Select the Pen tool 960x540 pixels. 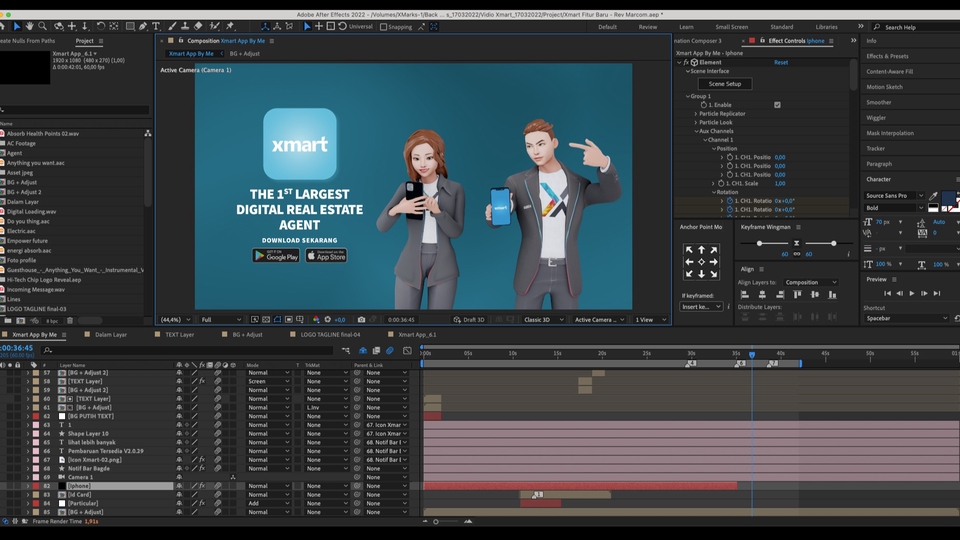[143, 26]
